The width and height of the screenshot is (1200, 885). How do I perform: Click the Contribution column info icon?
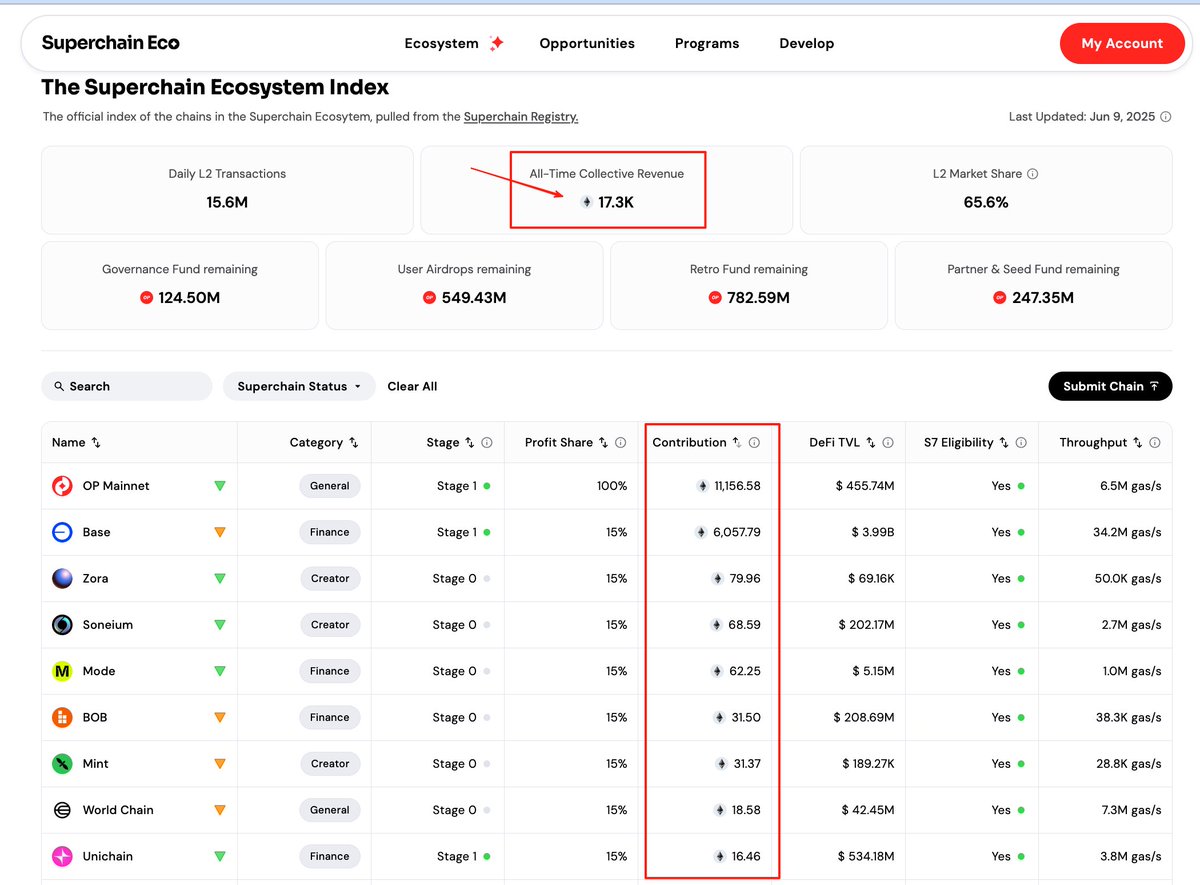(754, 442)
